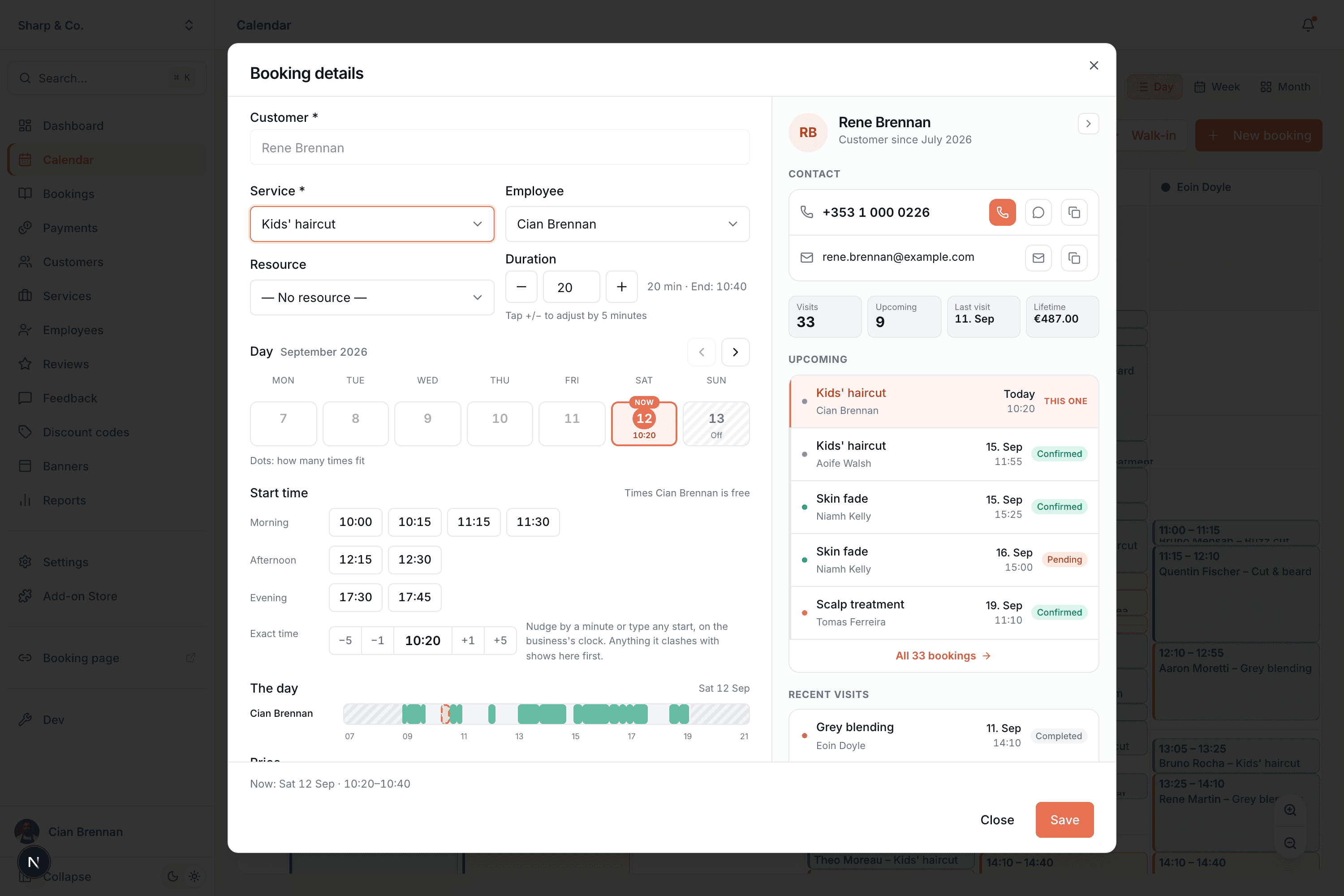Open the Add-on Store
Viewport: 1344px width, 896px height.
107,596
